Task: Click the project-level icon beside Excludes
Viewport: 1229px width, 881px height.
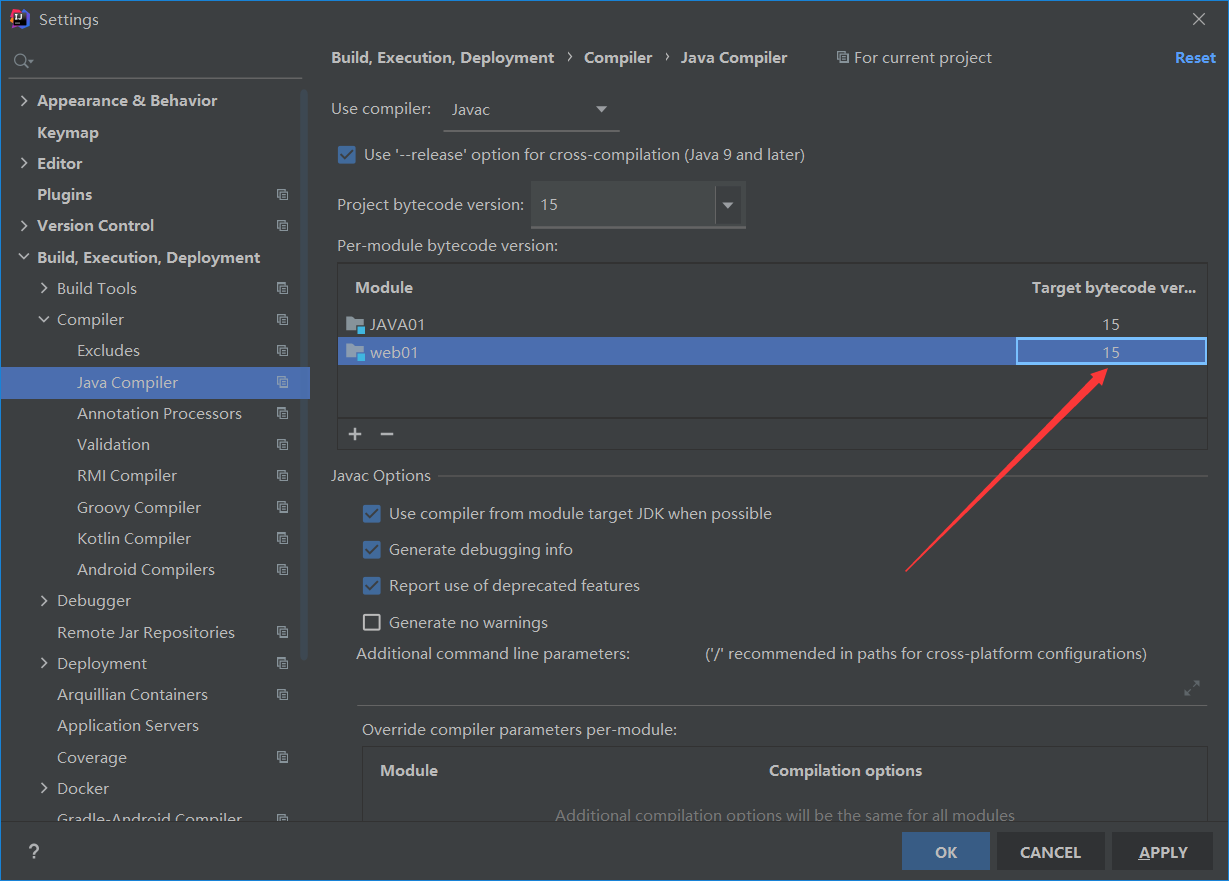Action: (283, 351)
